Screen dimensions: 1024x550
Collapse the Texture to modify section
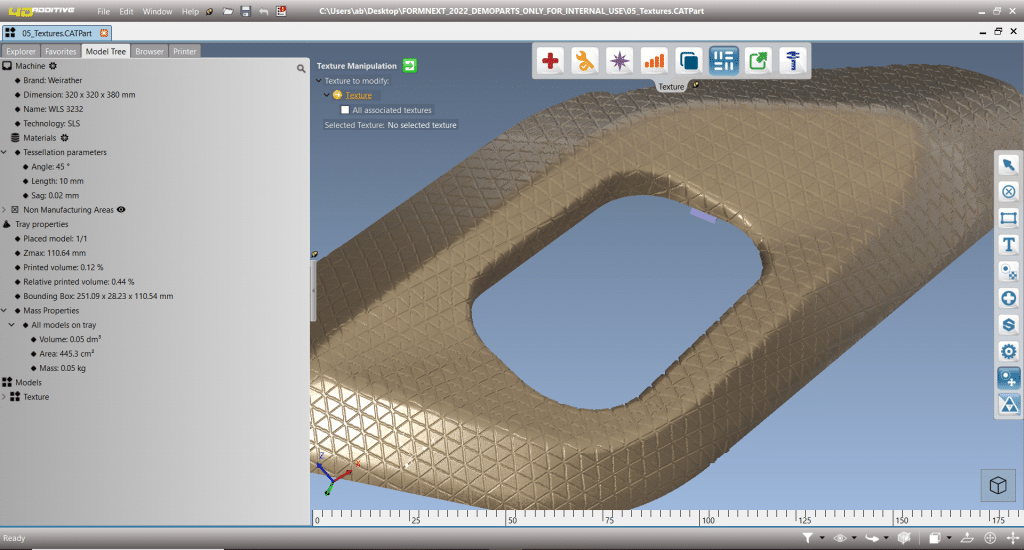(x=319, y=80)
